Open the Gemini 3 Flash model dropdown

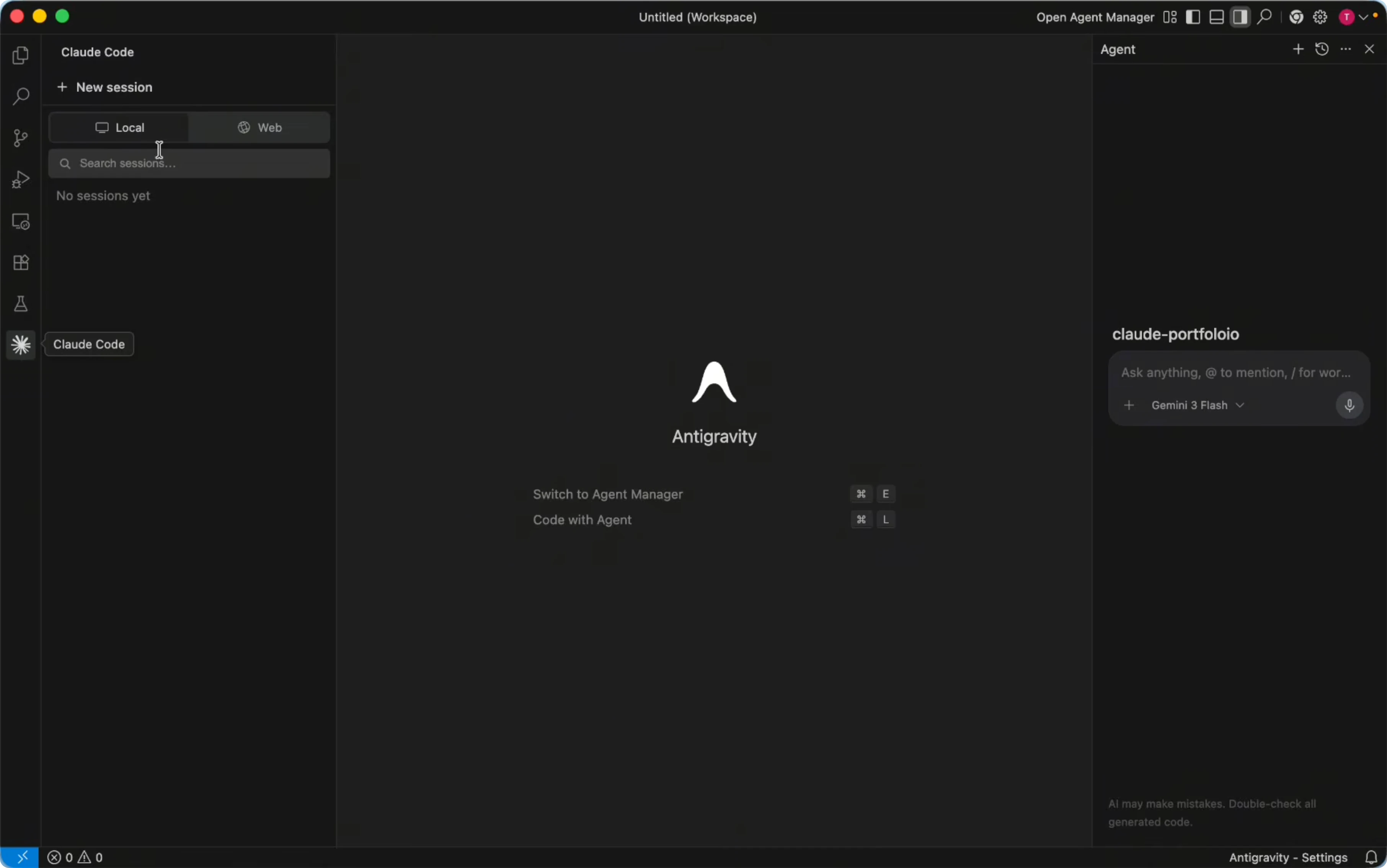1198,405
